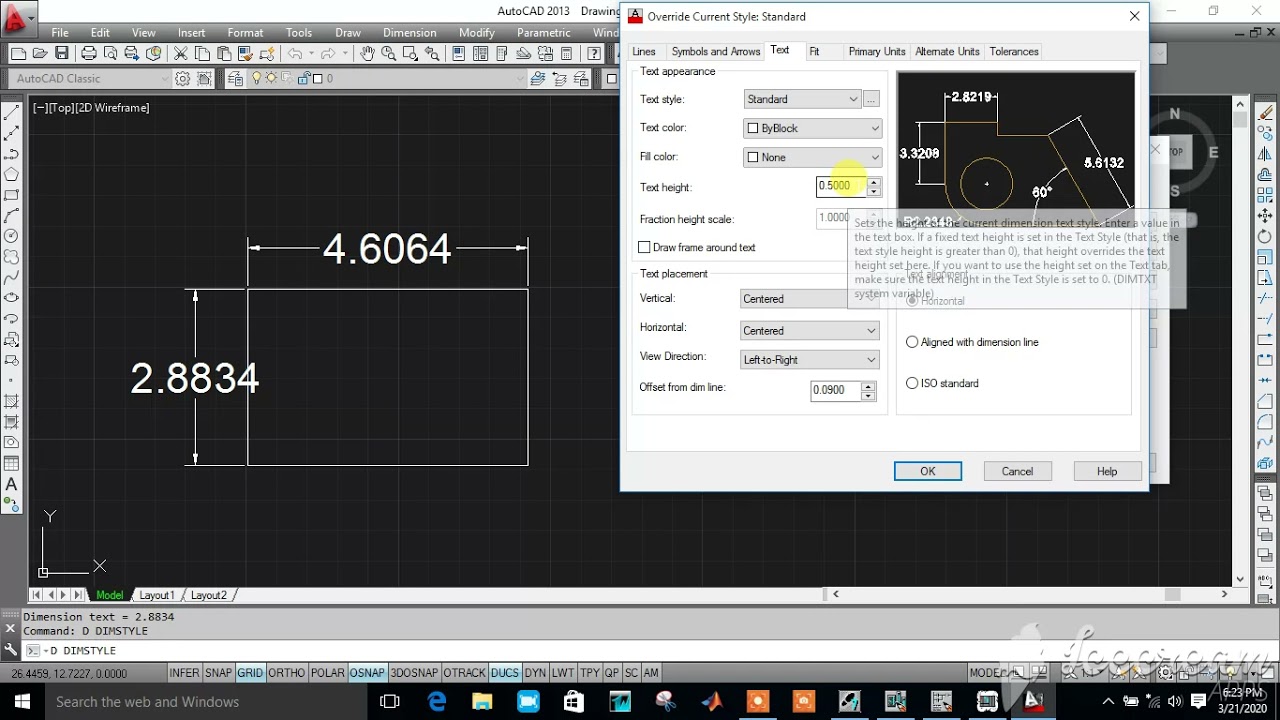Image resolution: width=1280 pixels, height=720 pixels.
Task: Click the New drawing icon
Action: click(18, 53)
